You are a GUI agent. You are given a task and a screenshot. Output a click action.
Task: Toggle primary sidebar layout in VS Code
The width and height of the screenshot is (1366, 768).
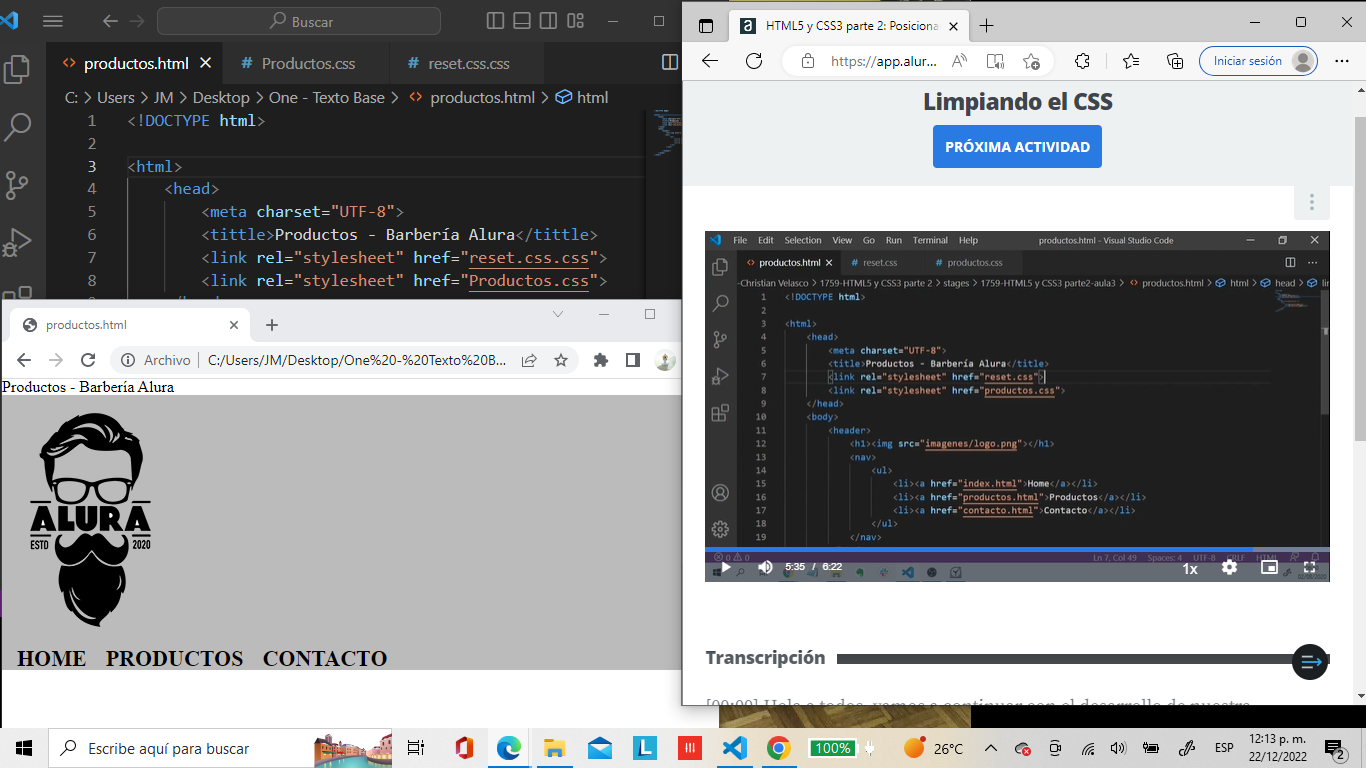tap(495, 21)
